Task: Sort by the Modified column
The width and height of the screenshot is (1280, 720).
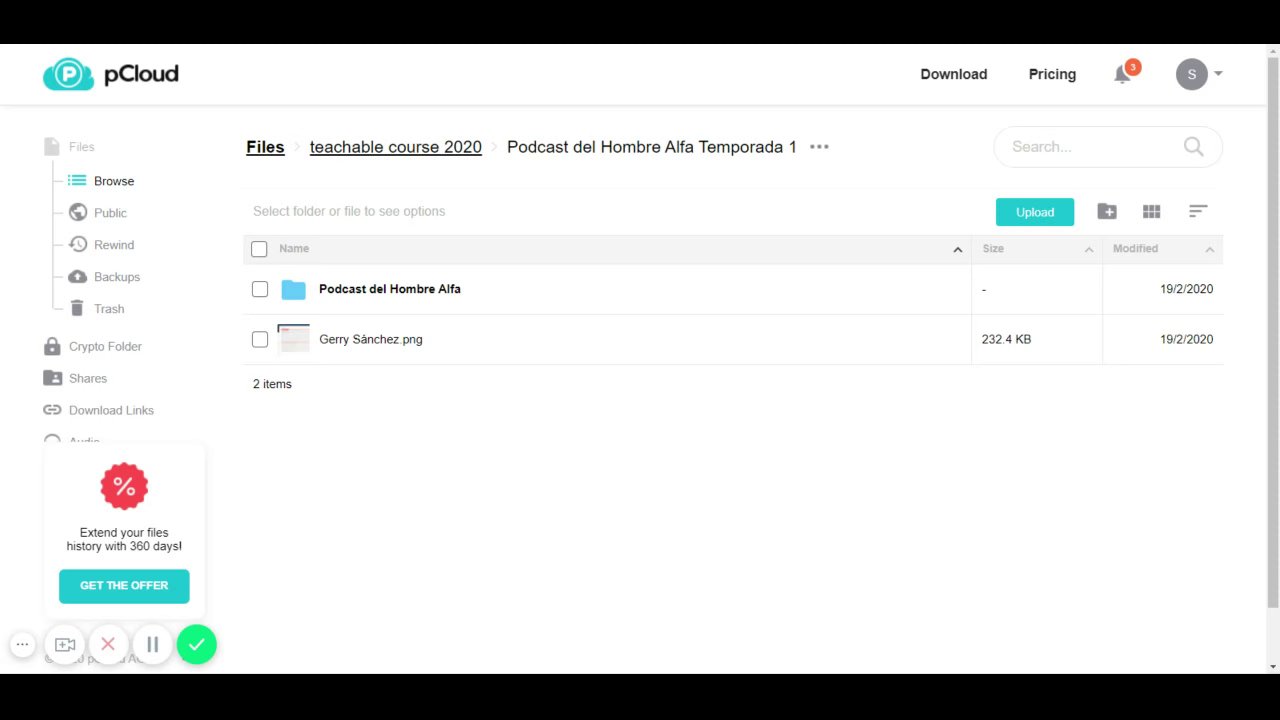Action: click(1163, 249)
